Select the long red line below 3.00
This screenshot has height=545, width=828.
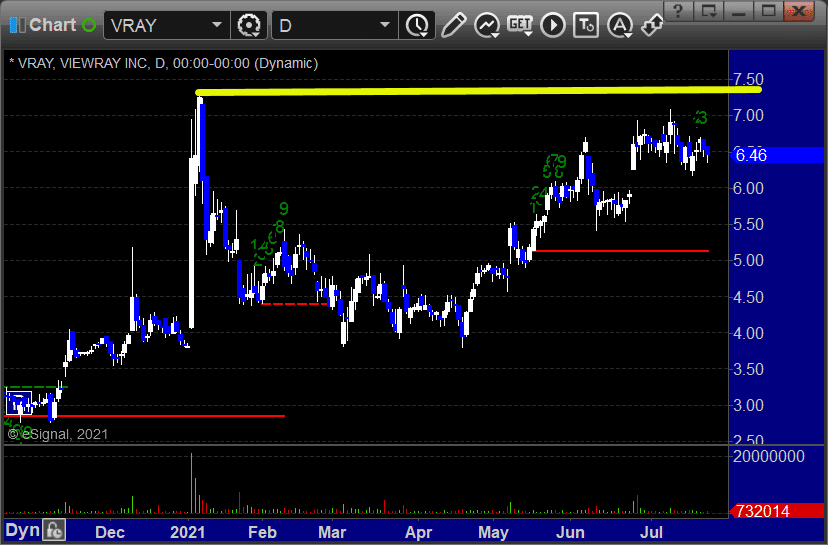point(145,416)
